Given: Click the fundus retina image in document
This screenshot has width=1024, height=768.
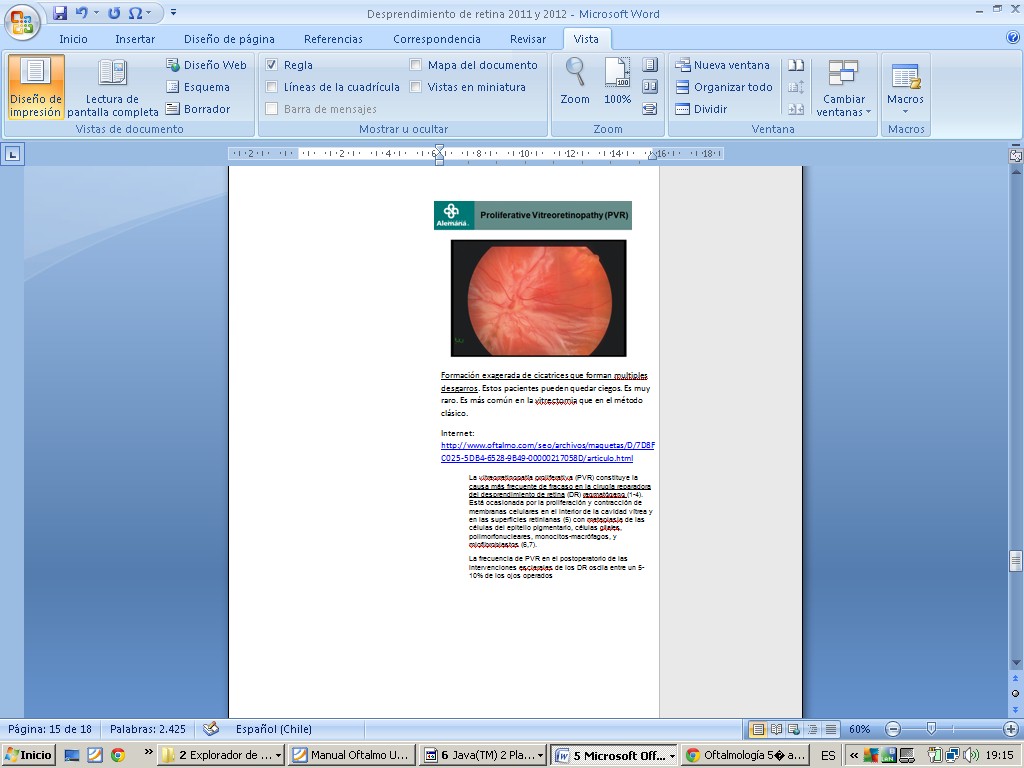Looking at the screenshot, I should 538,297.
